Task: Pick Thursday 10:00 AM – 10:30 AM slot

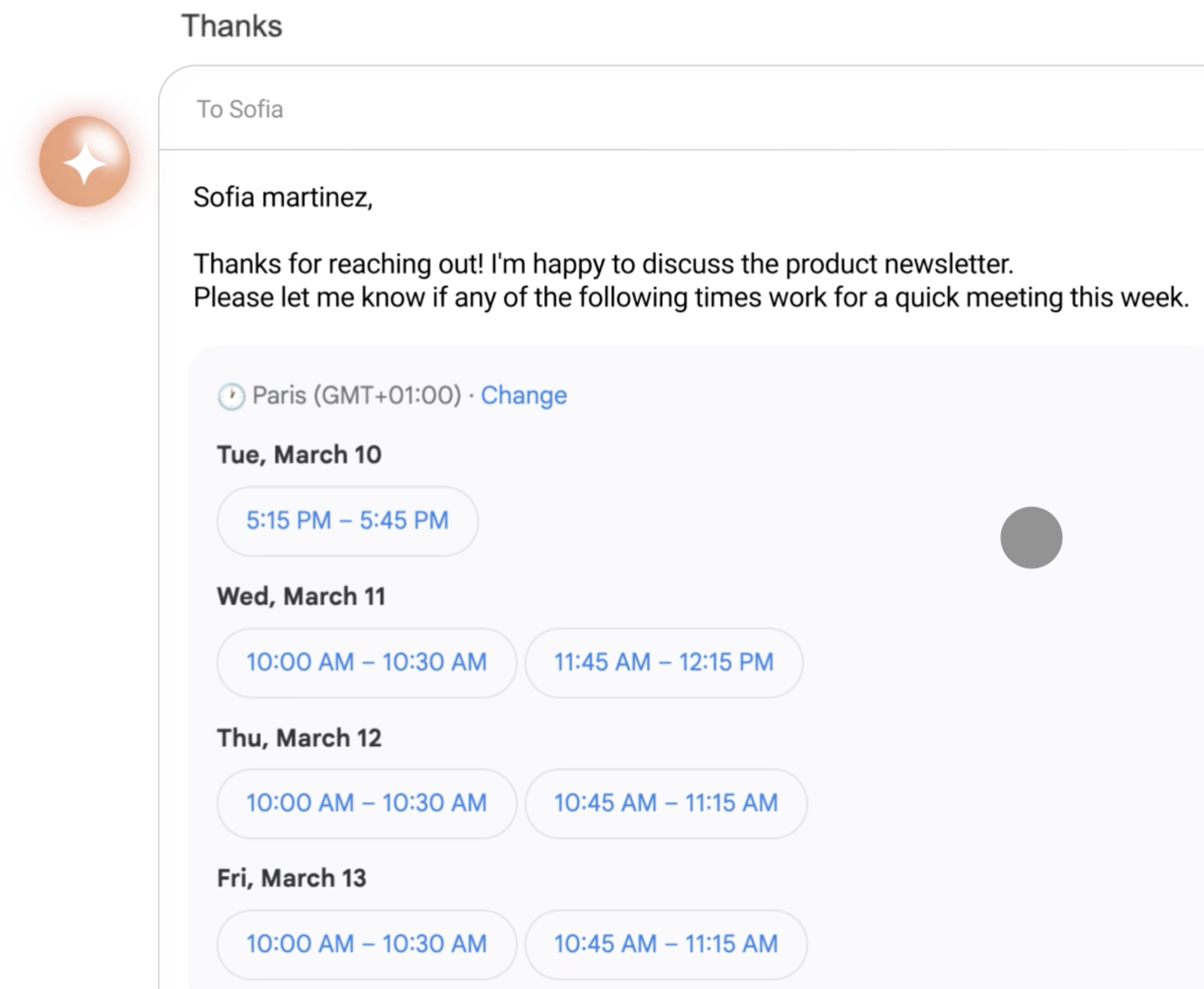Action: pos(366,803)
